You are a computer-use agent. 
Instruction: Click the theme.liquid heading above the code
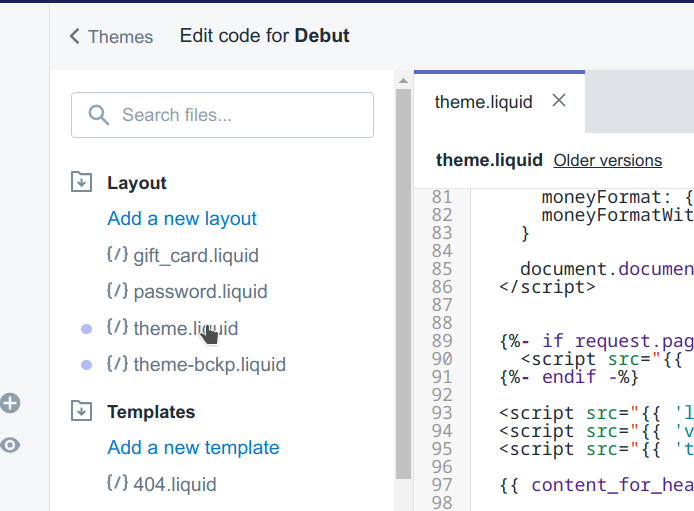(x=489, y=160)
